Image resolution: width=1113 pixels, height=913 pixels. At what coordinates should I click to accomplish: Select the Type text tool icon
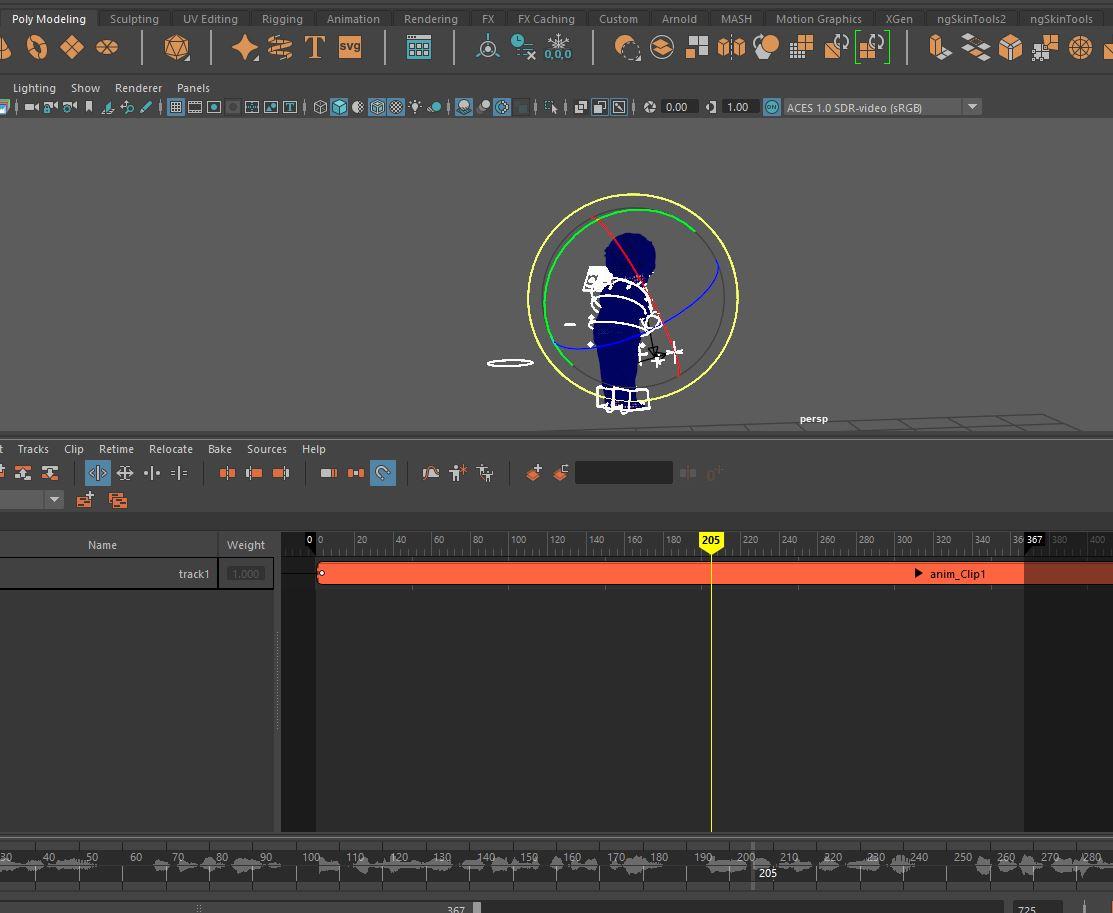(314, 47)
